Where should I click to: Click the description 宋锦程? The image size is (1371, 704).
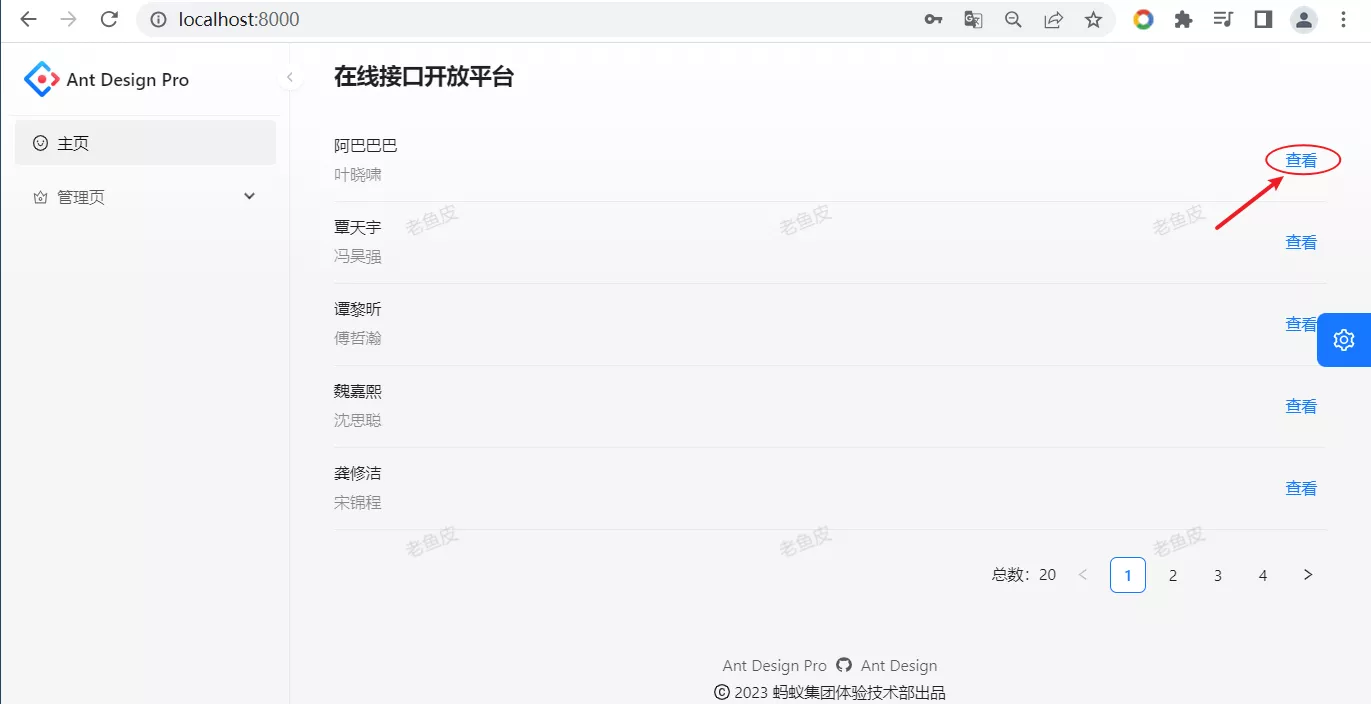pos(358,502)
